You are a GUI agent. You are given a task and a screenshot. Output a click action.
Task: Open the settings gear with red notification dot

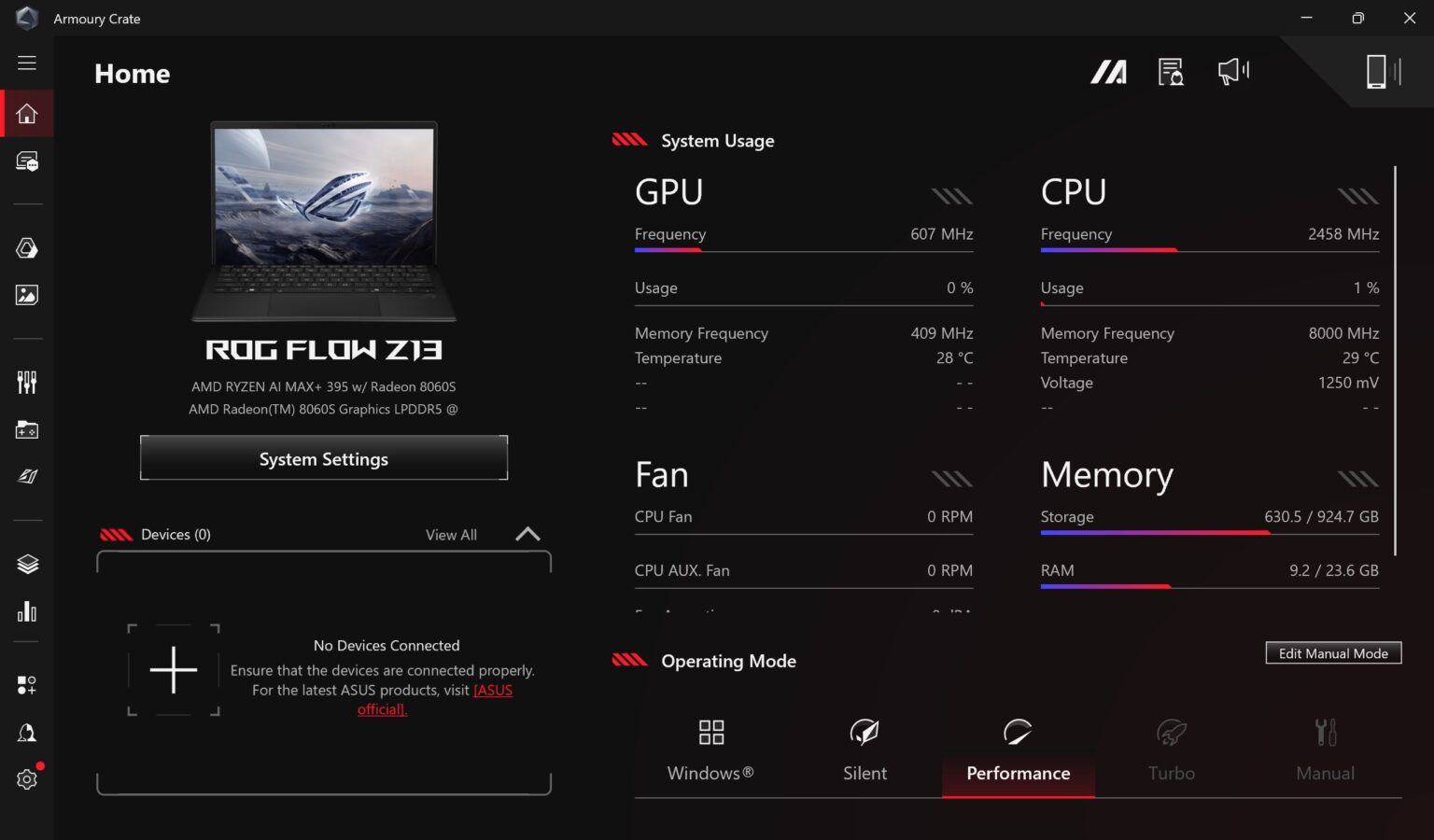coord(27,779)
